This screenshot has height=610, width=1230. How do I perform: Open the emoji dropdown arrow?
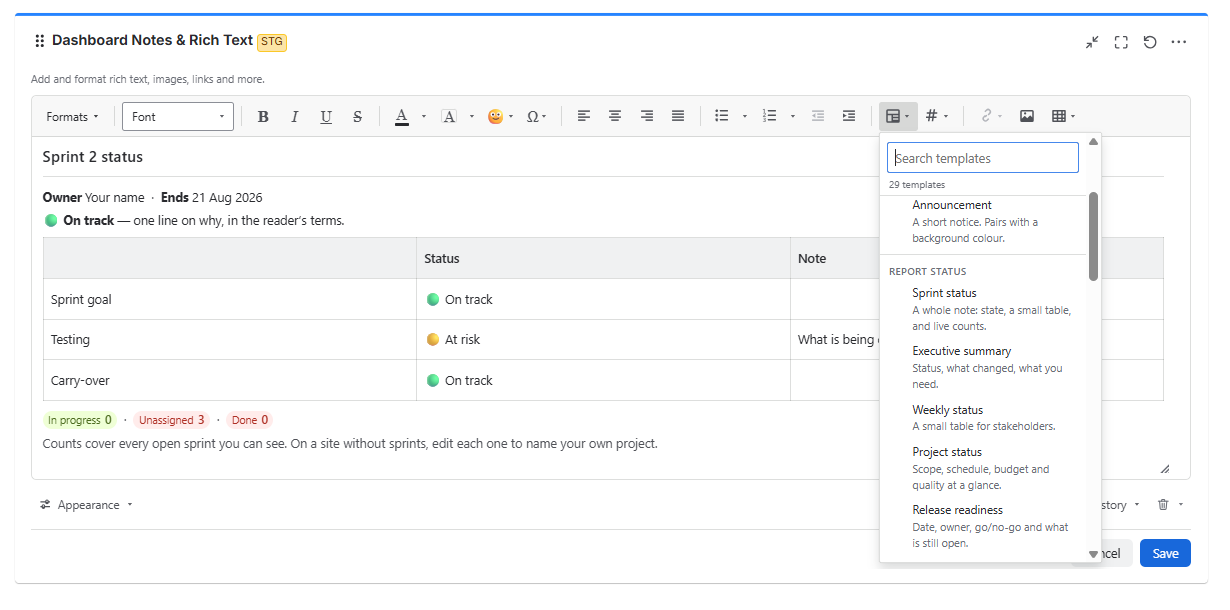tap(511, 117)
